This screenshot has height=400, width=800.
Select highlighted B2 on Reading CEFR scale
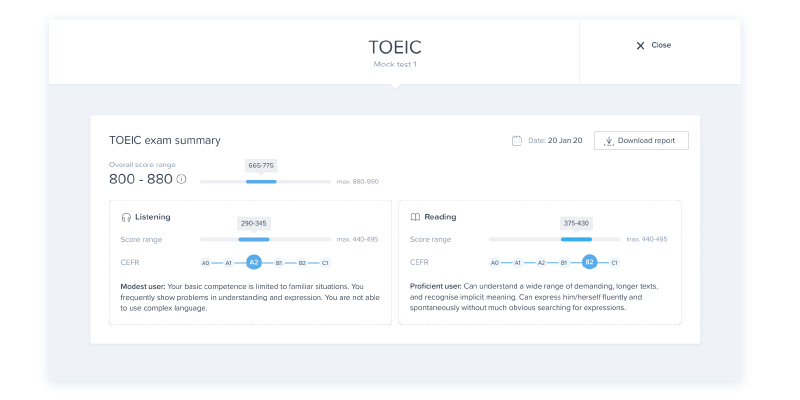coord(589,263)
